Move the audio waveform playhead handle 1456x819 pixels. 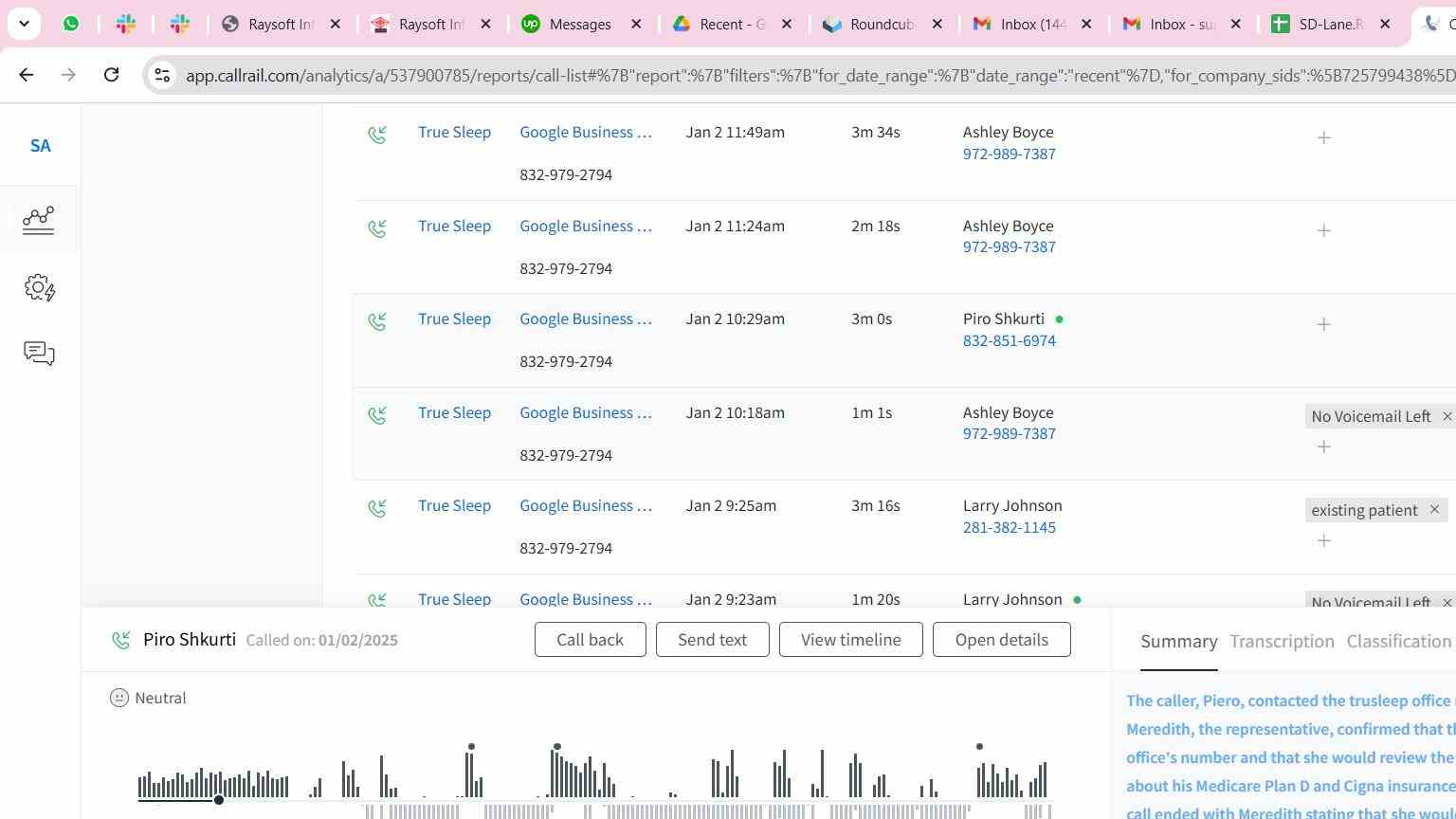click(x=219, y=800)
